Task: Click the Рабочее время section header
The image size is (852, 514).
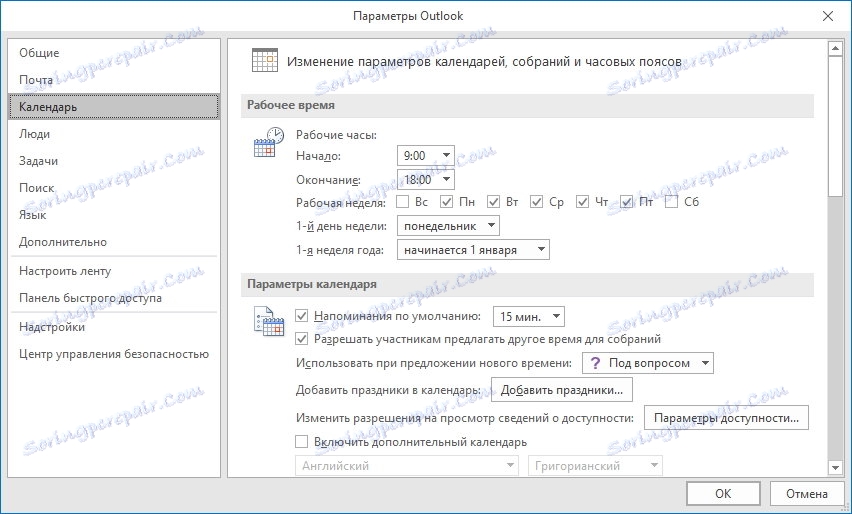Action: [x=527, y=105]
